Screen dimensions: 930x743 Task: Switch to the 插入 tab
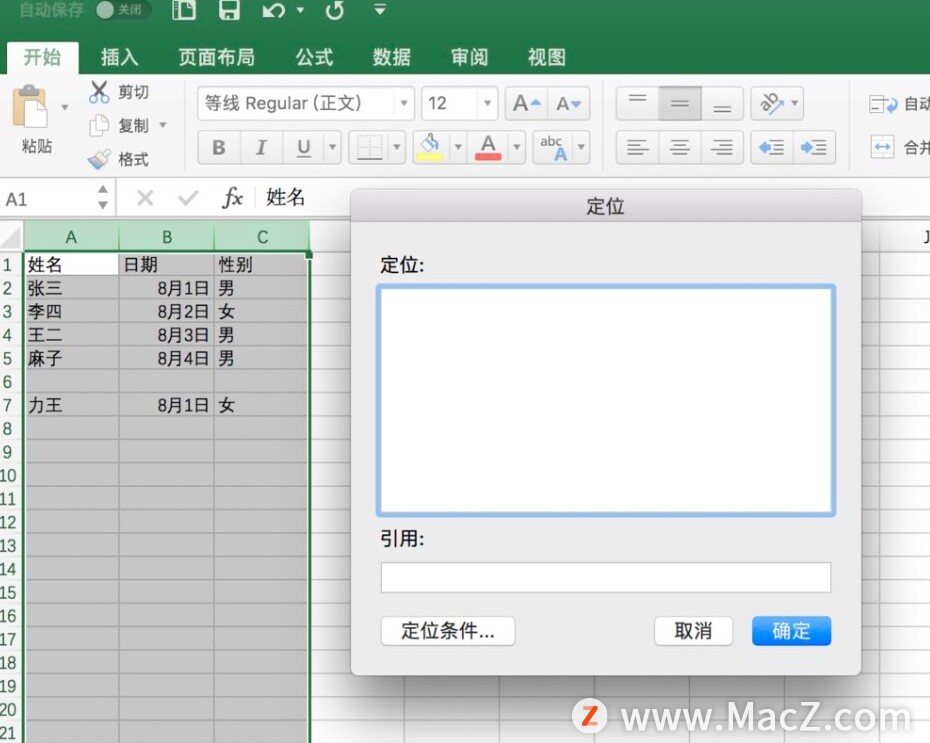coord(119,57)
